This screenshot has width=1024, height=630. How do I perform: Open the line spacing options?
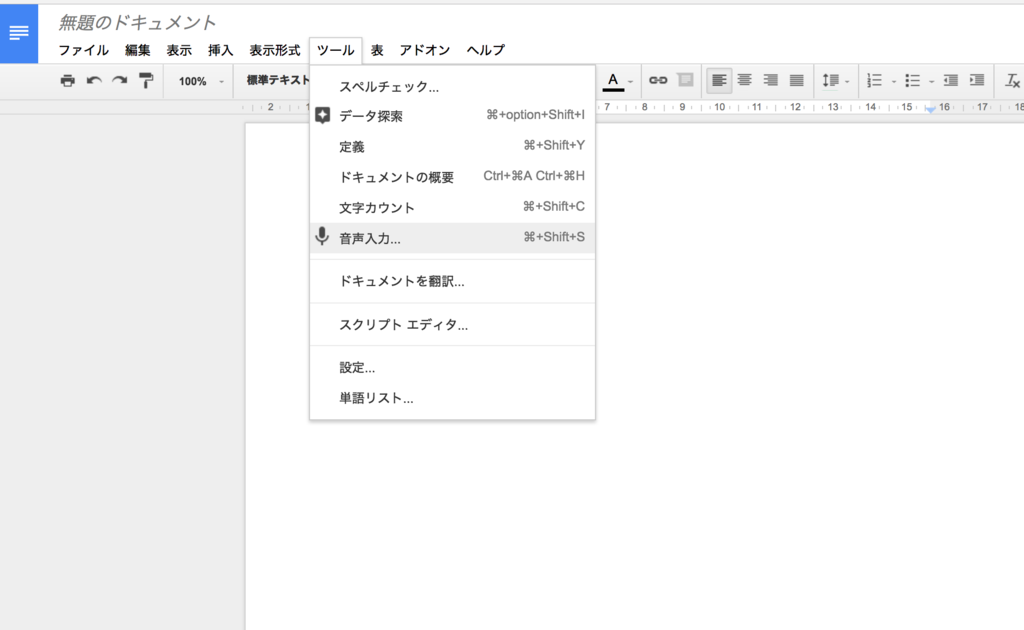click(830, 80)
